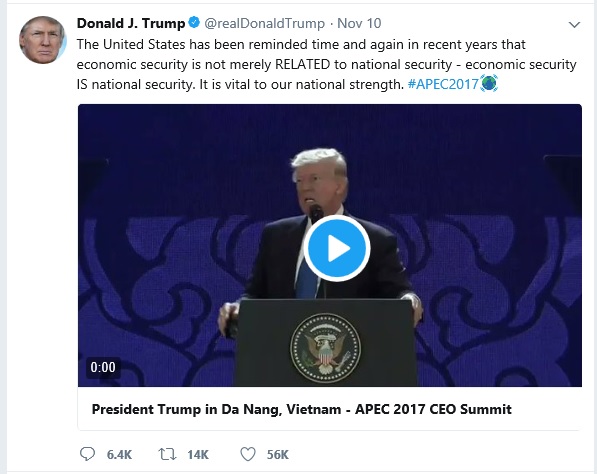Image resolution: width=597 pixels, height=474 pixels.
Task: Click the 14K retweets count
Action: click(x=198, y=455)
